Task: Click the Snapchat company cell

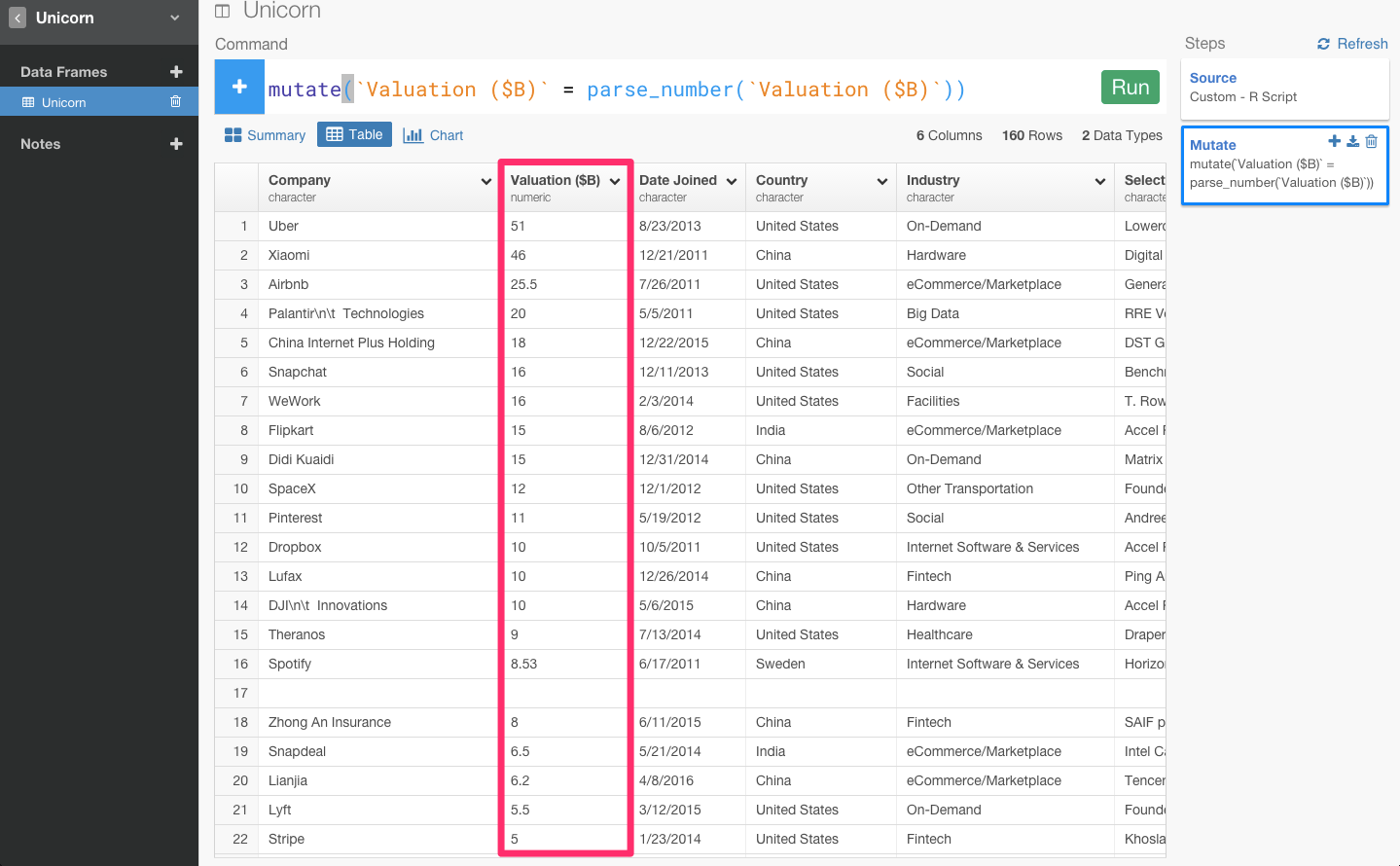Action: [377, 372]
